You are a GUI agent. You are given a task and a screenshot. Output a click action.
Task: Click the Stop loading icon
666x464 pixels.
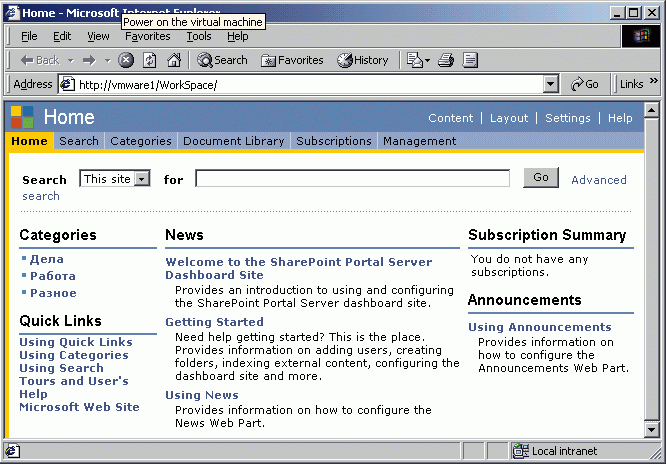click(126, 60)
